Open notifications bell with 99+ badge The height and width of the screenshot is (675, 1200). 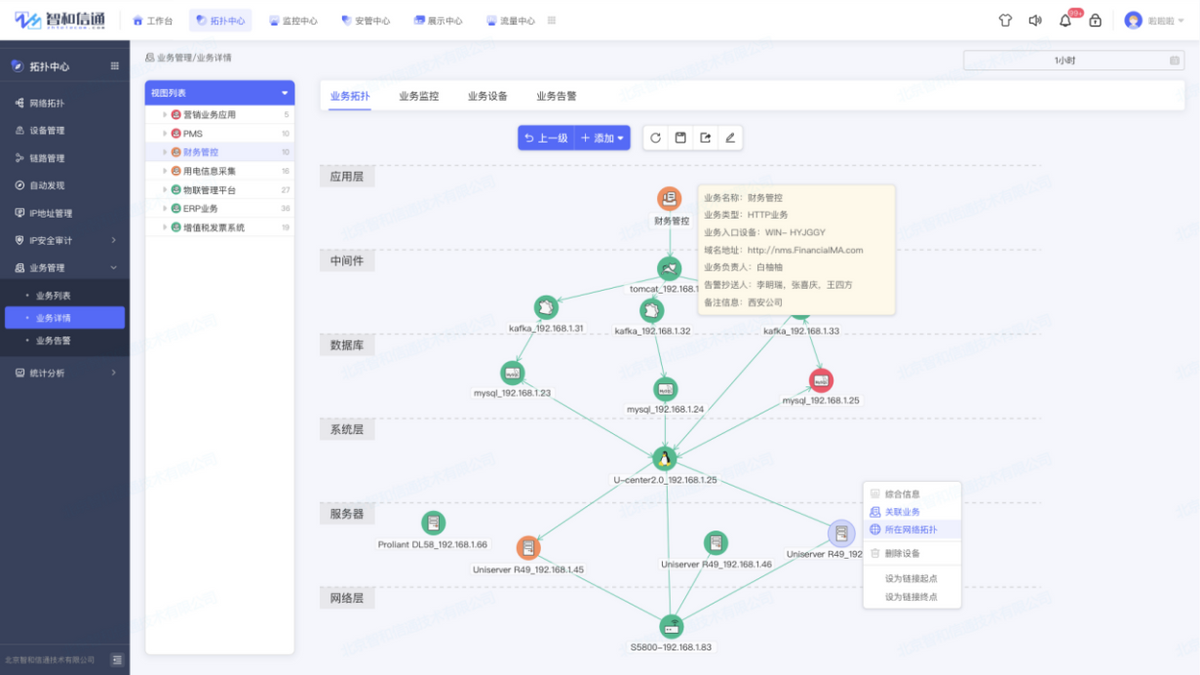click(x=1065, y=21)
